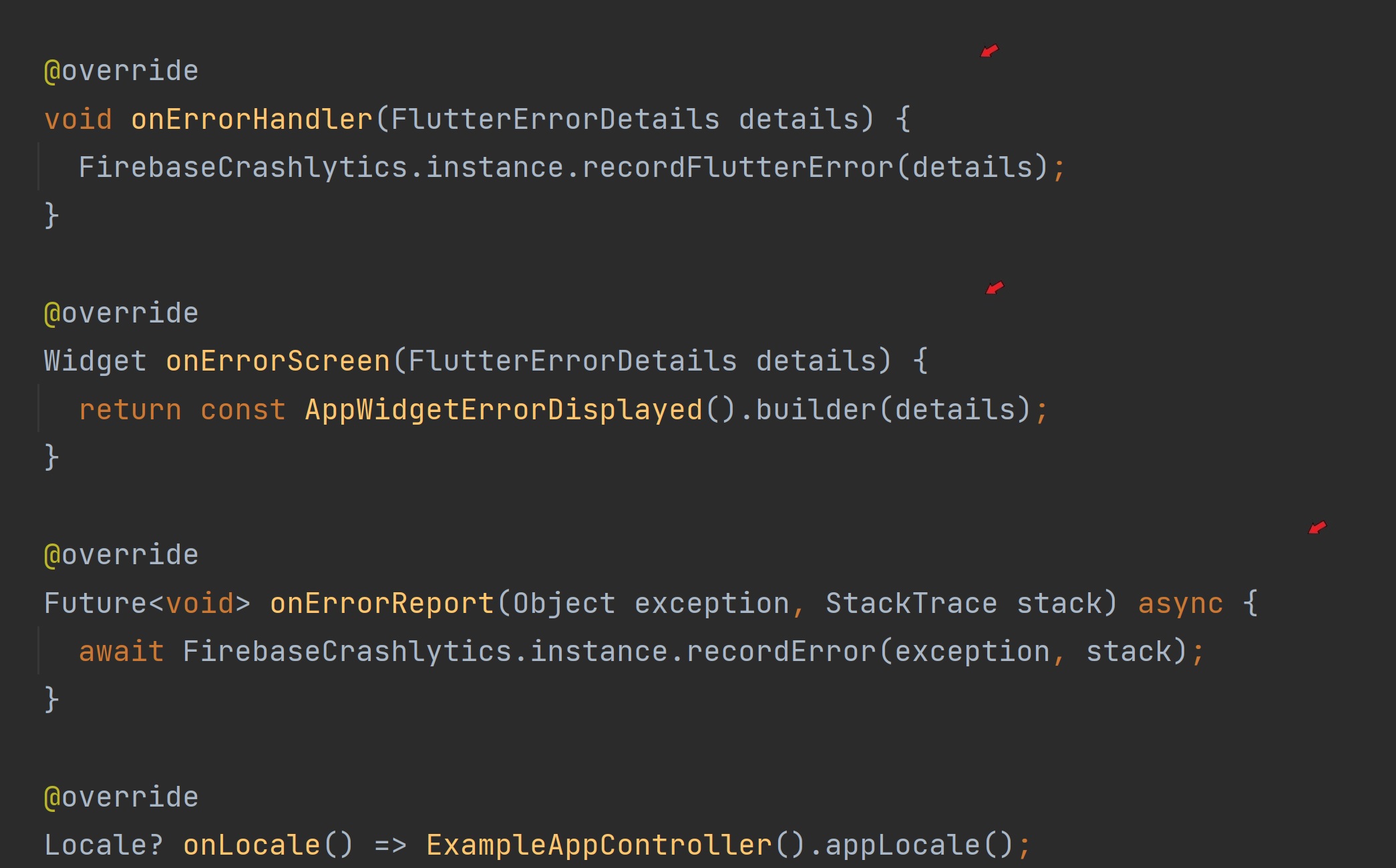The width and height of the screenshot is (1396, 868).
Task: Click the await keyword inside onErrorReport
Action: click(x=120, y=650)
